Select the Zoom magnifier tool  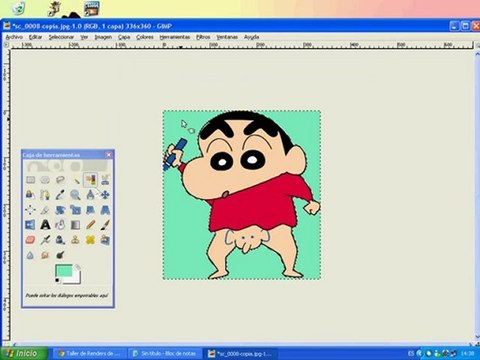point(75,195)
